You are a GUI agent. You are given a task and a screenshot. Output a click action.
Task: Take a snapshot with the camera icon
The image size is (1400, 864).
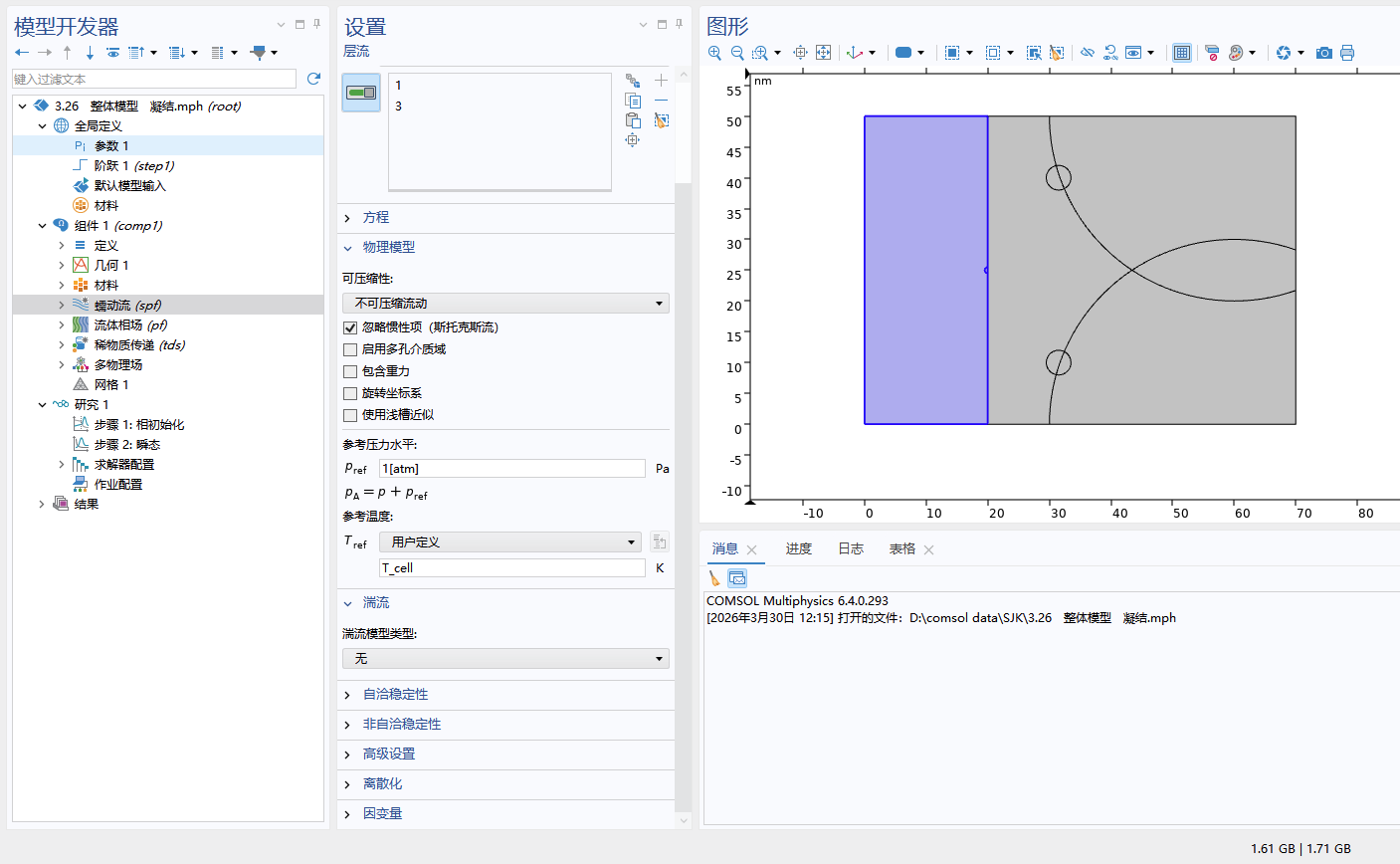point(1323,53)
